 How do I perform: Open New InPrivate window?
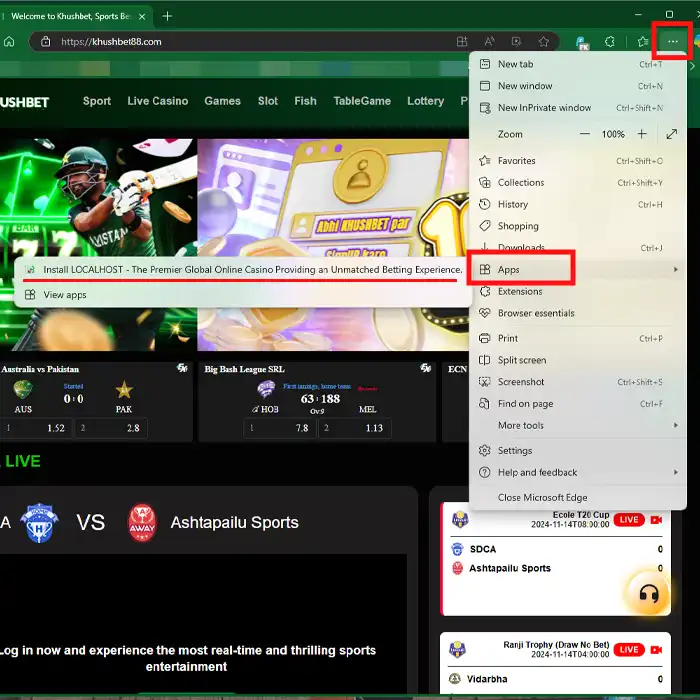[x=577, y=108]
